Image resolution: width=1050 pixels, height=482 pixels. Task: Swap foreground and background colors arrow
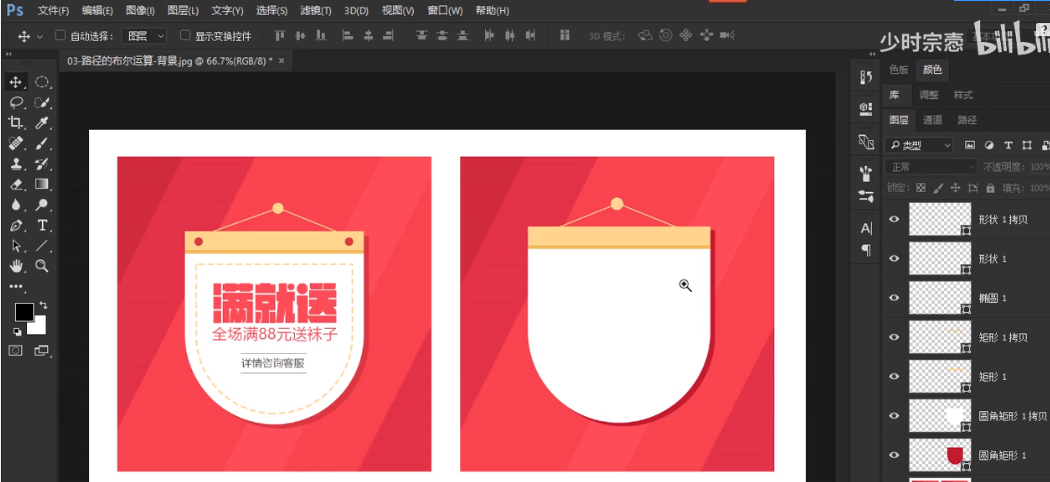pyautogui.click(x=43, y=305)
